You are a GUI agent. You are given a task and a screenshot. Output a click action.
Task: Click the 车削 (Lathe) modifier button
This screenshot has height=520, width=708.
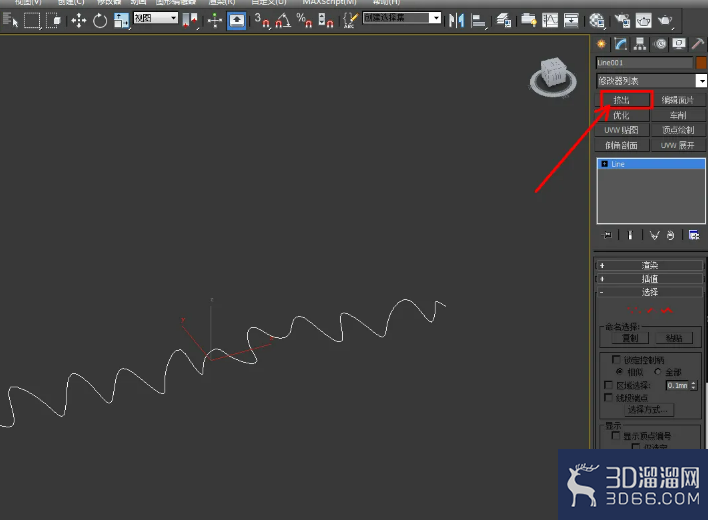click(x=677, y=115)
